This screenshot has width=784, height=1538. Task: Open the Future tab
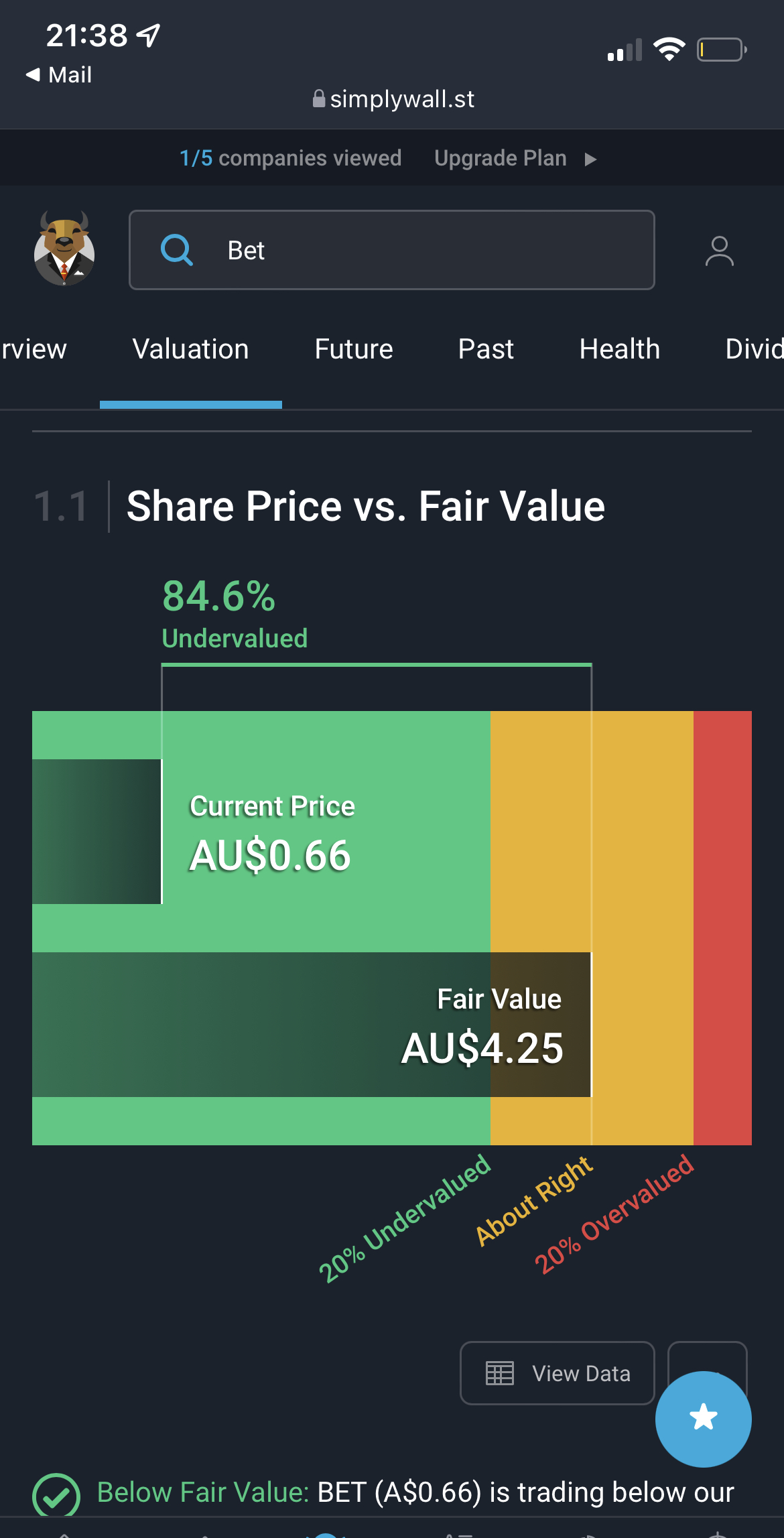(x=354, y=349)
